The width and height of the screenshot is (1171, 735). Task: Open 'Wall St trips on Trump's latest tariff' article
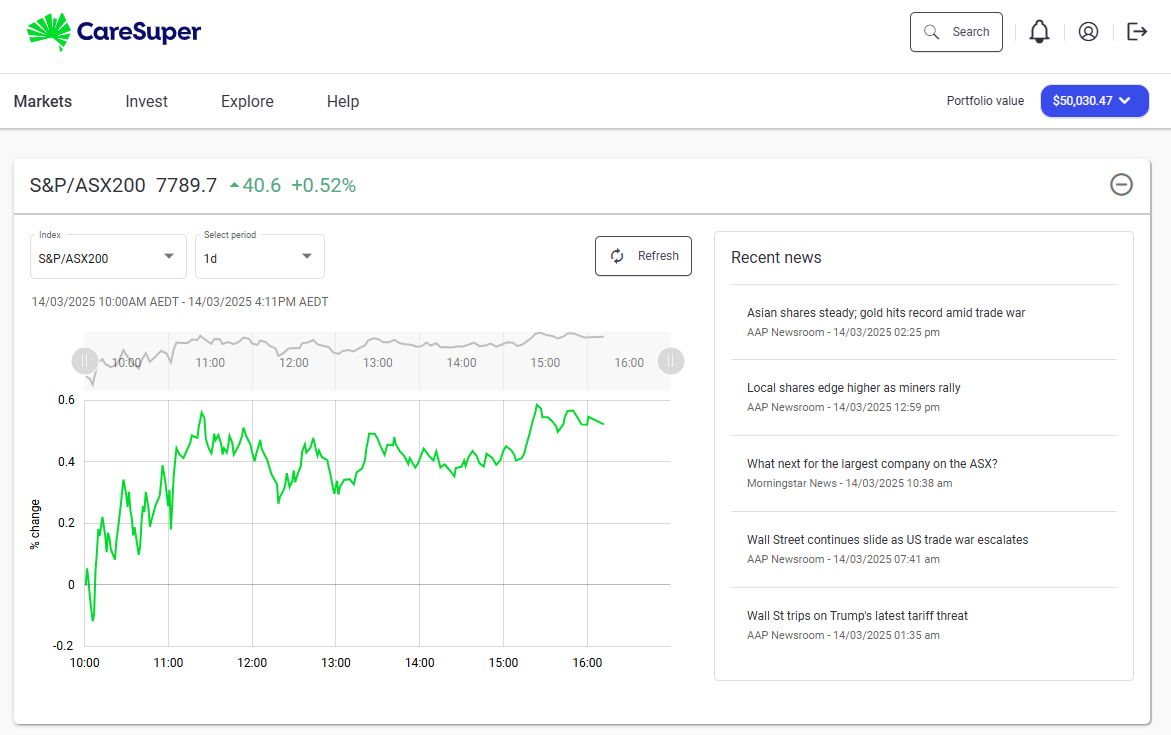tap(857, 616)
